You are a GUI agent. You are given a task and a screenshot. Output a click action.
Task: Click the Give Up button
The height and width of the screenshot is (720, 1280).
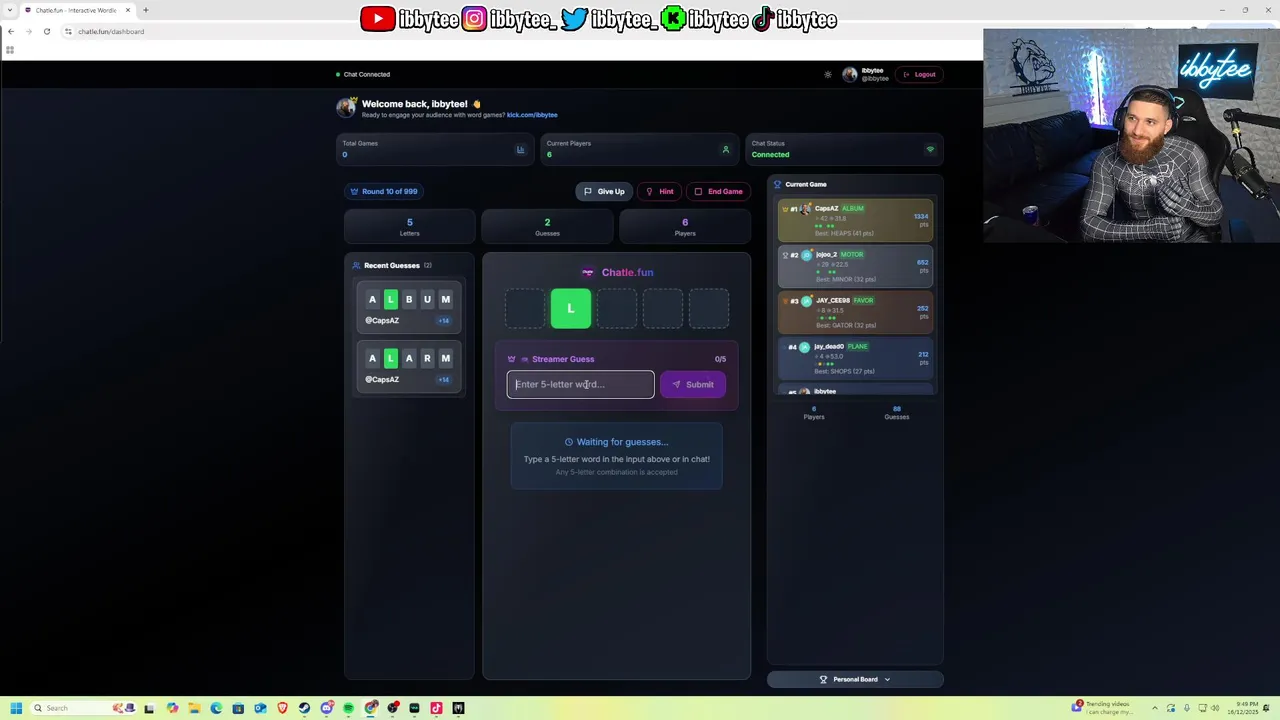(x=604, y=191)
